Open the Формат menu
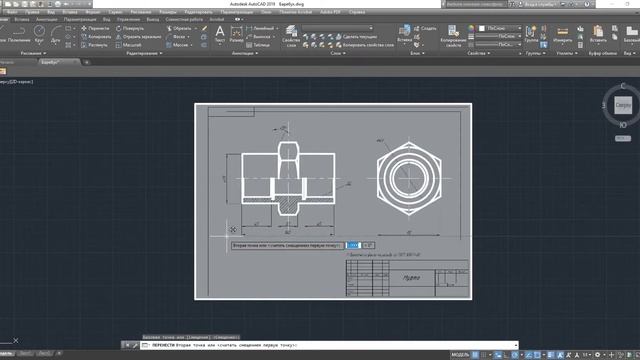 (x=93, y=12)
